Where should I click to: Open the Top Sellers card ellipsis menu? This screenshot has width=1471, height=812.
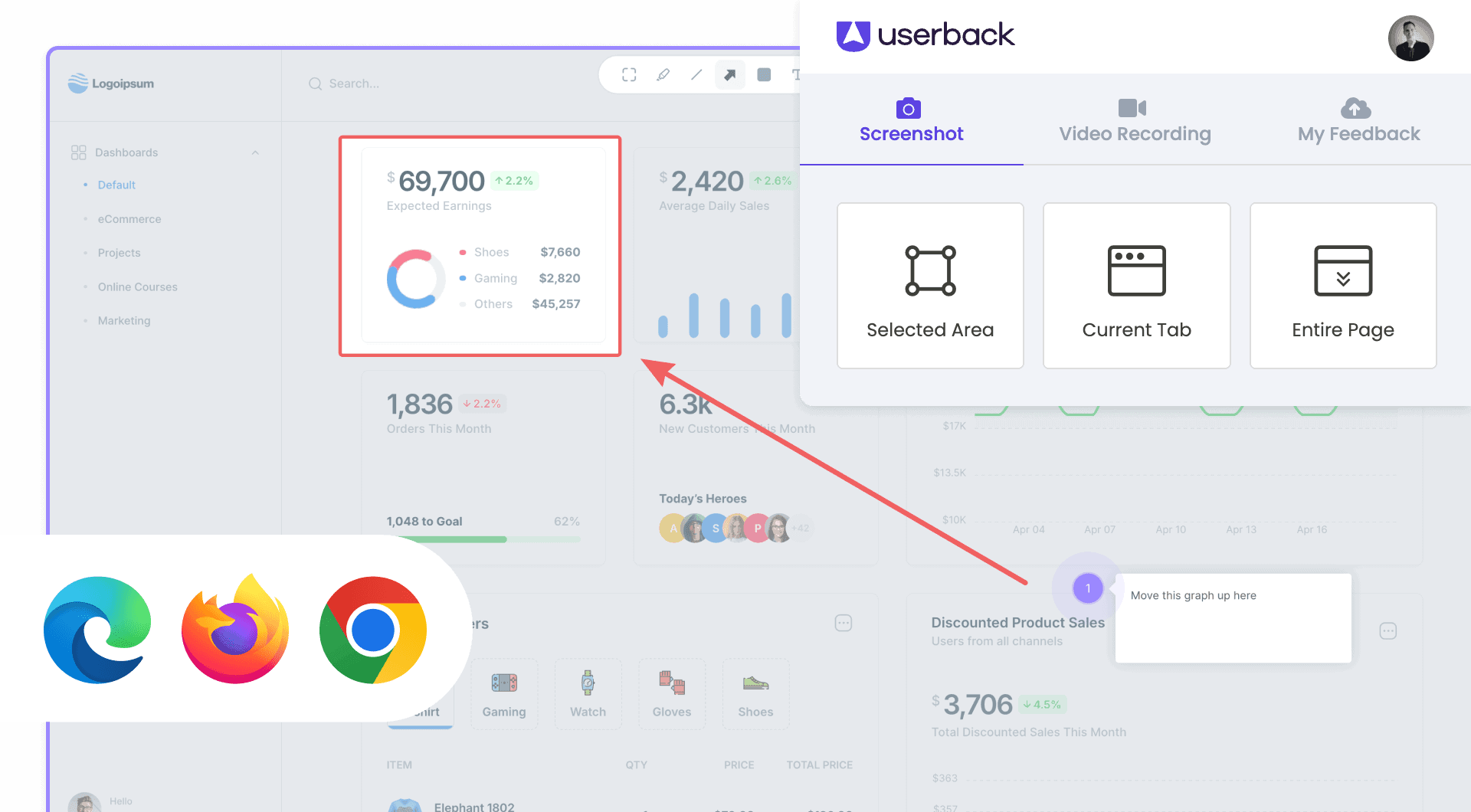[843, 623]
